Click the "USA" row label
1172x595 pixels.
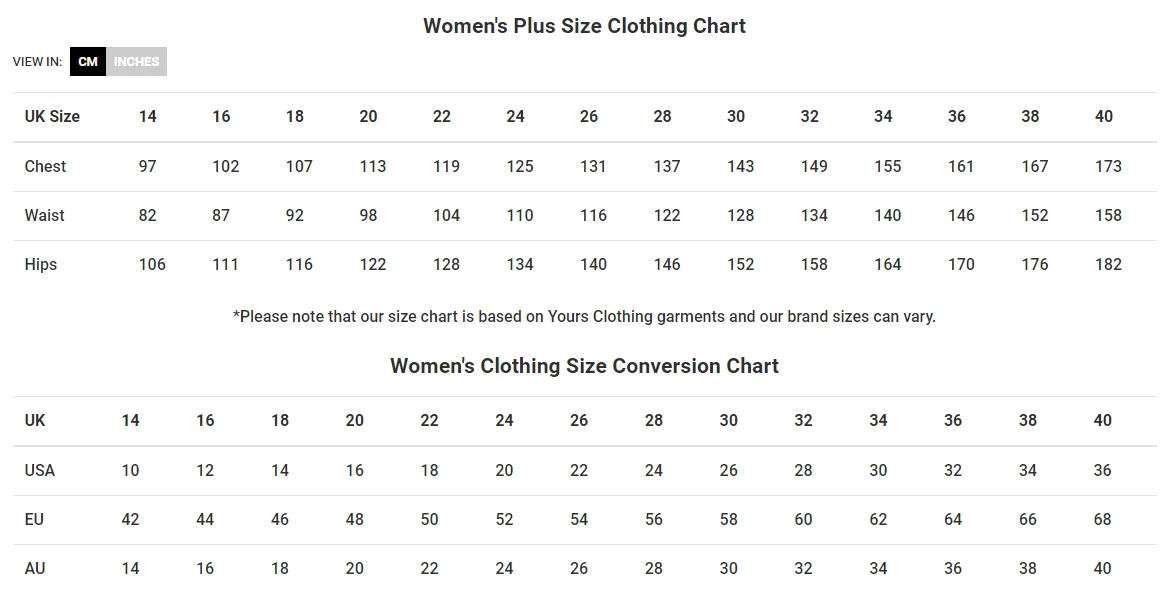click(40, 470)
